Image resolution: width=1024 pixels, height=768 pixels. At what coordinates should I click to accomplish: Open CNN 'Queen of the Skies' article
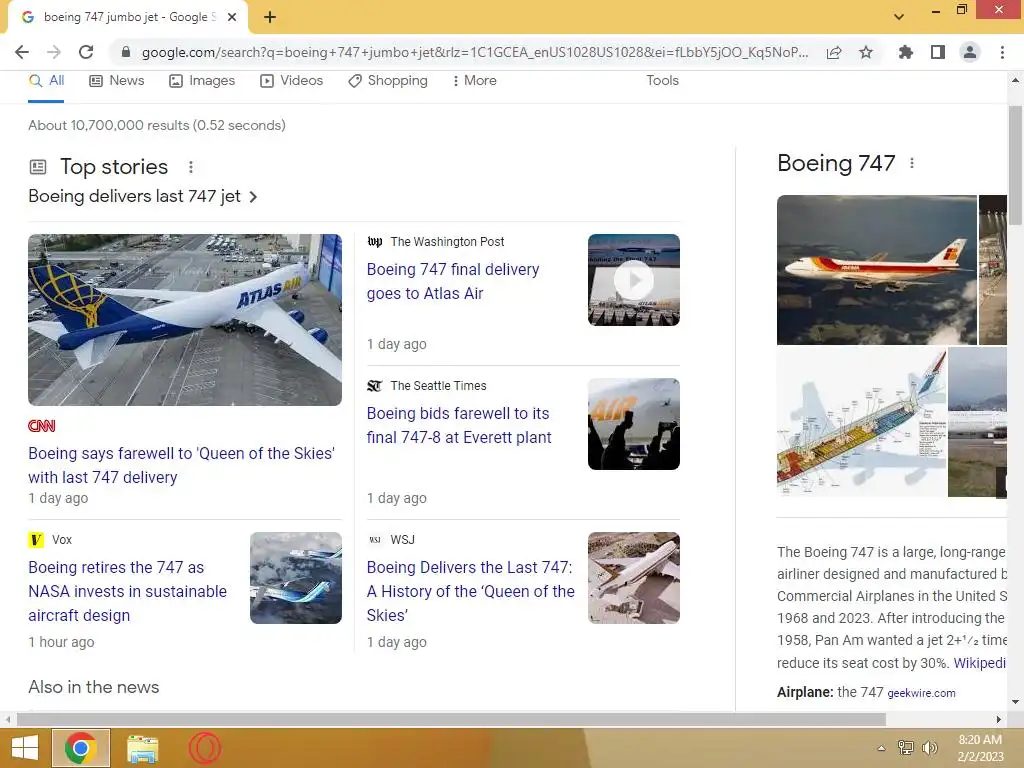tap(182, 465)
